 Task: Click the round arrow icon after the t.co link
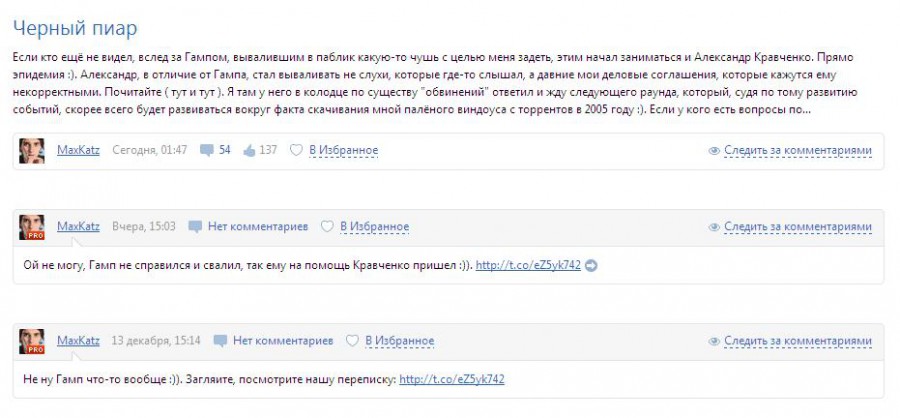[590, 265]
